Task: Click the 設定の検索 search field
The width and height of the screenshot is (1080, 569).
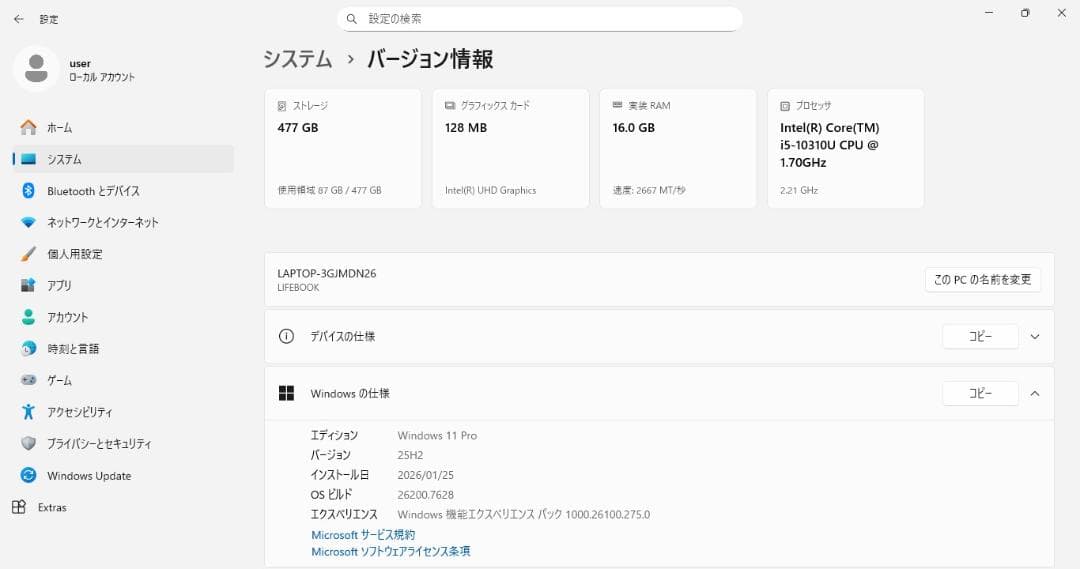Action: (539, 19)
